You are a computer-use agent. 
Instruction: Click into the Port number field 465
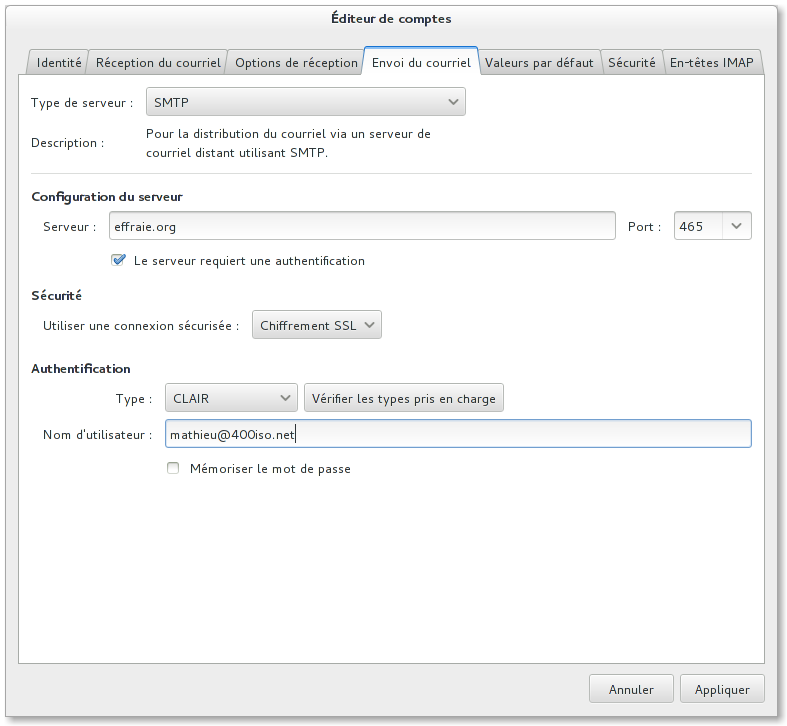pyautogui.click(x=697, y=226)
